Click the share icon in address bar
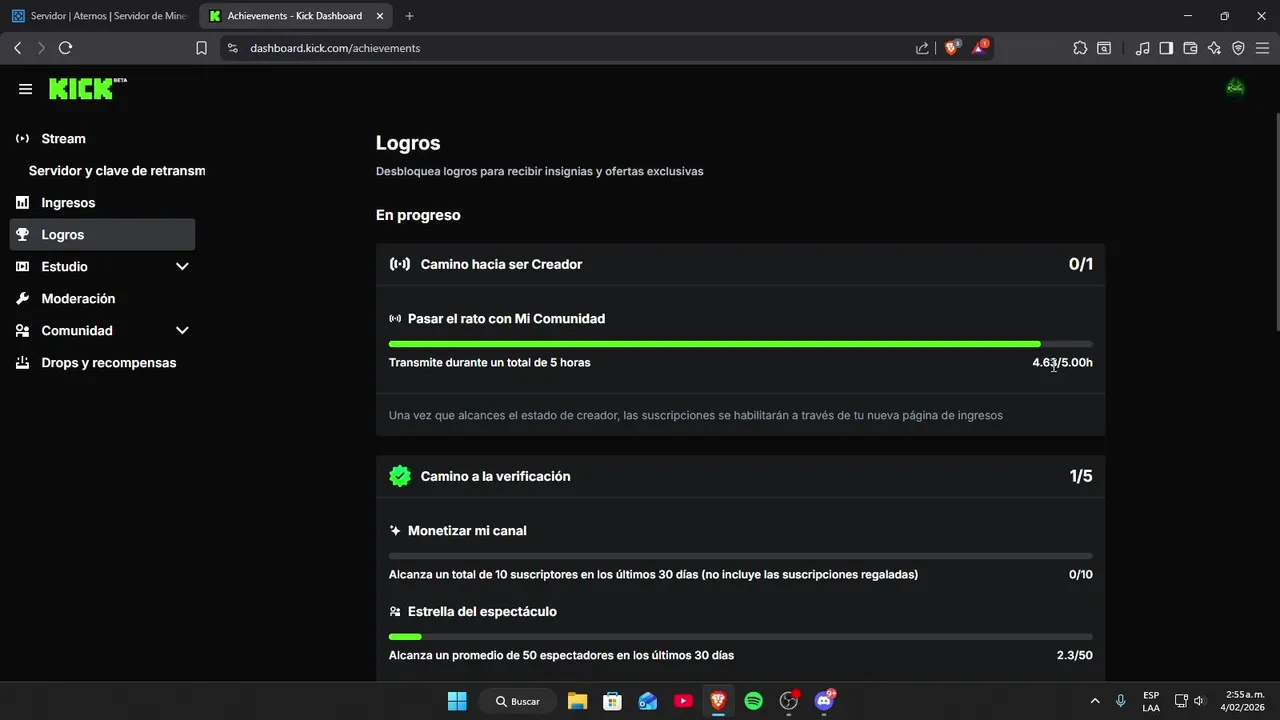This screenshot has height=720, width=1280. 922,48
